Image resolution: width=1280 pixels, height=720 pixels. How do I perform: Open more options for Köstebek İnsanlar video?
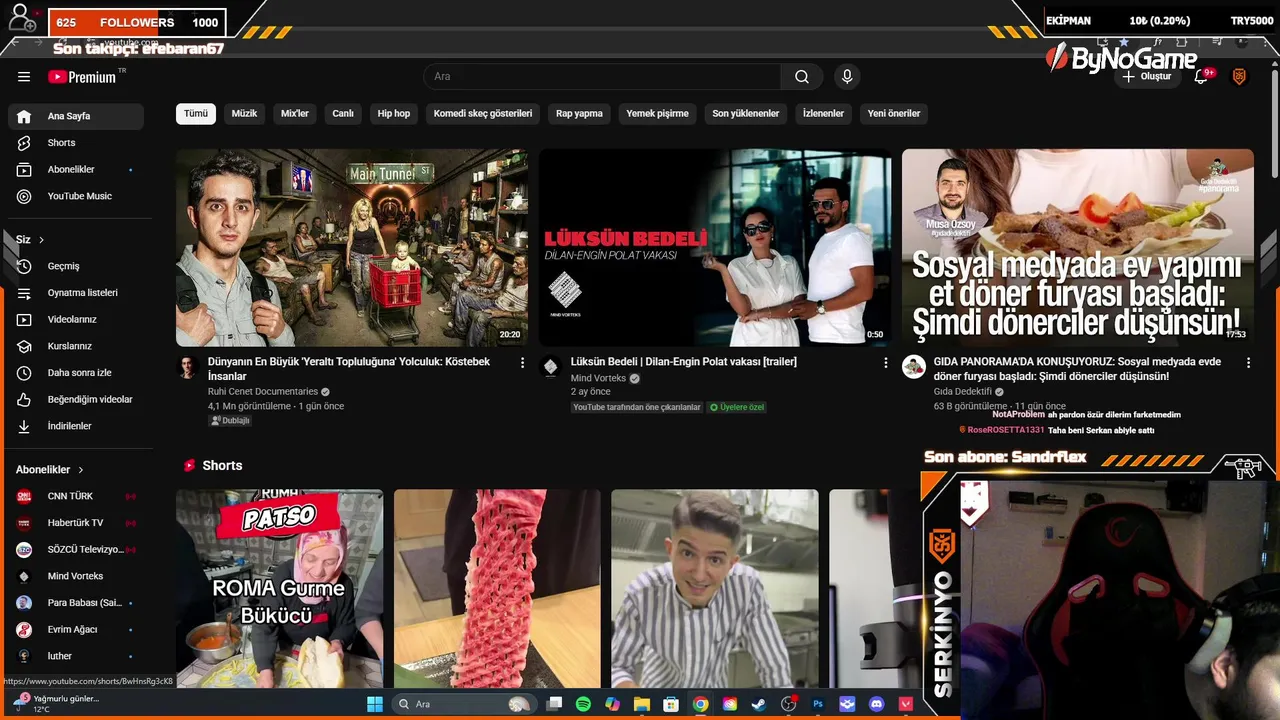522,363
